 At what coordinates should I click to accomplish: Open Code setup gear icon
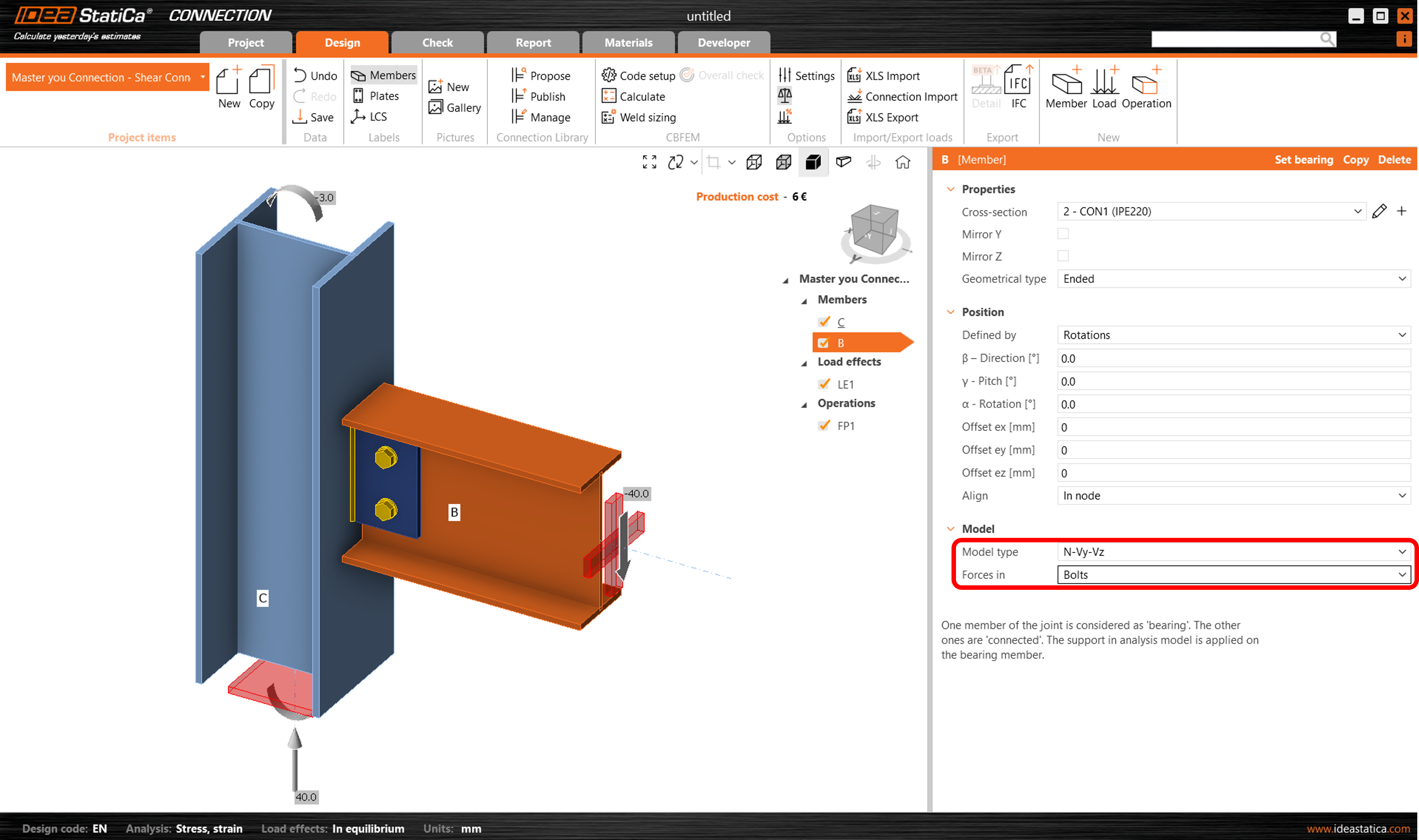click(x=609, y=75)
